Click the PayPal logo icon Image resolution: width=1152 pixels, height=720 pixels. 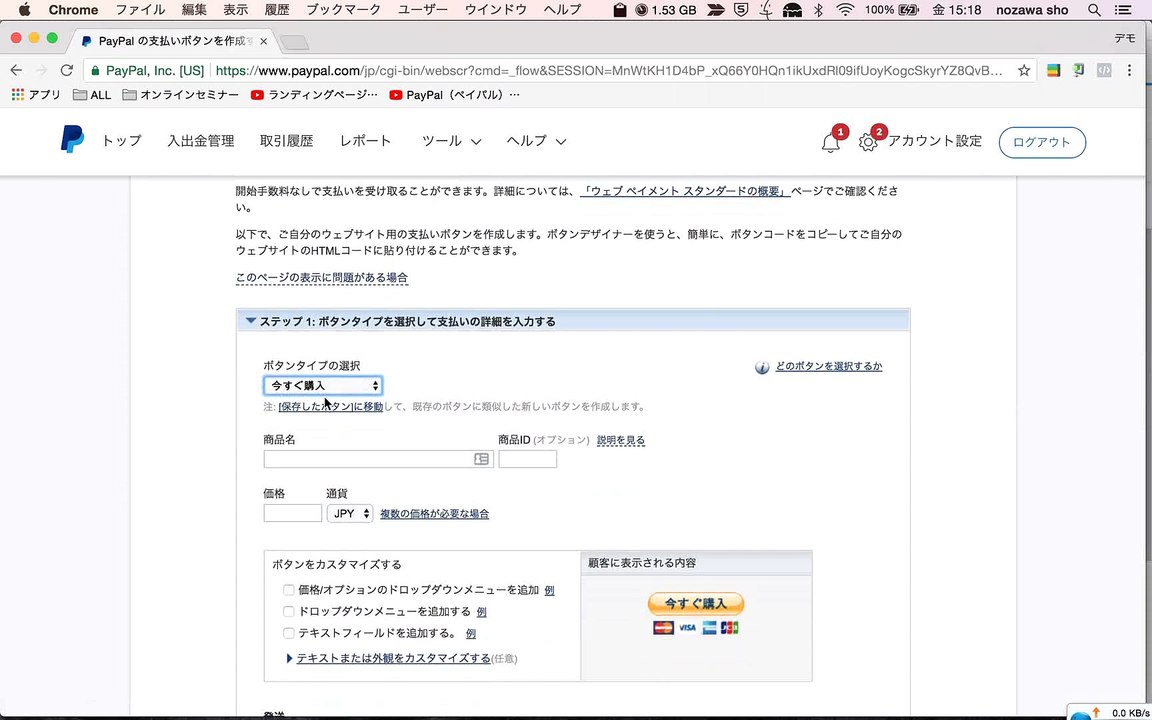72,139
